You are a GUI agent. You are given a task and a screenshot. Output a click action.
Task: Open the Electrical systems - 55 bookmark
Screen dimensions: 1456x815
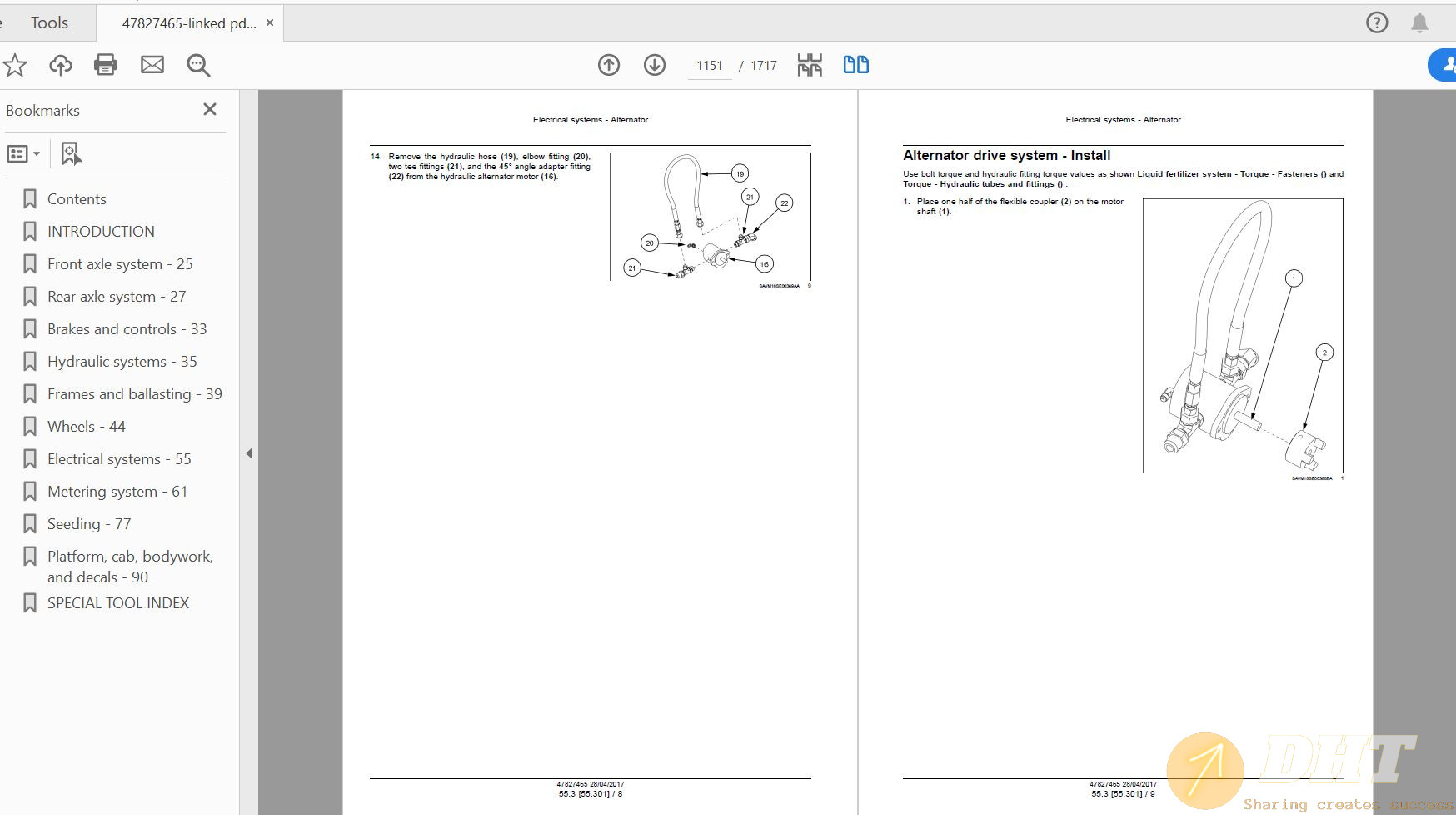point(119,459)
